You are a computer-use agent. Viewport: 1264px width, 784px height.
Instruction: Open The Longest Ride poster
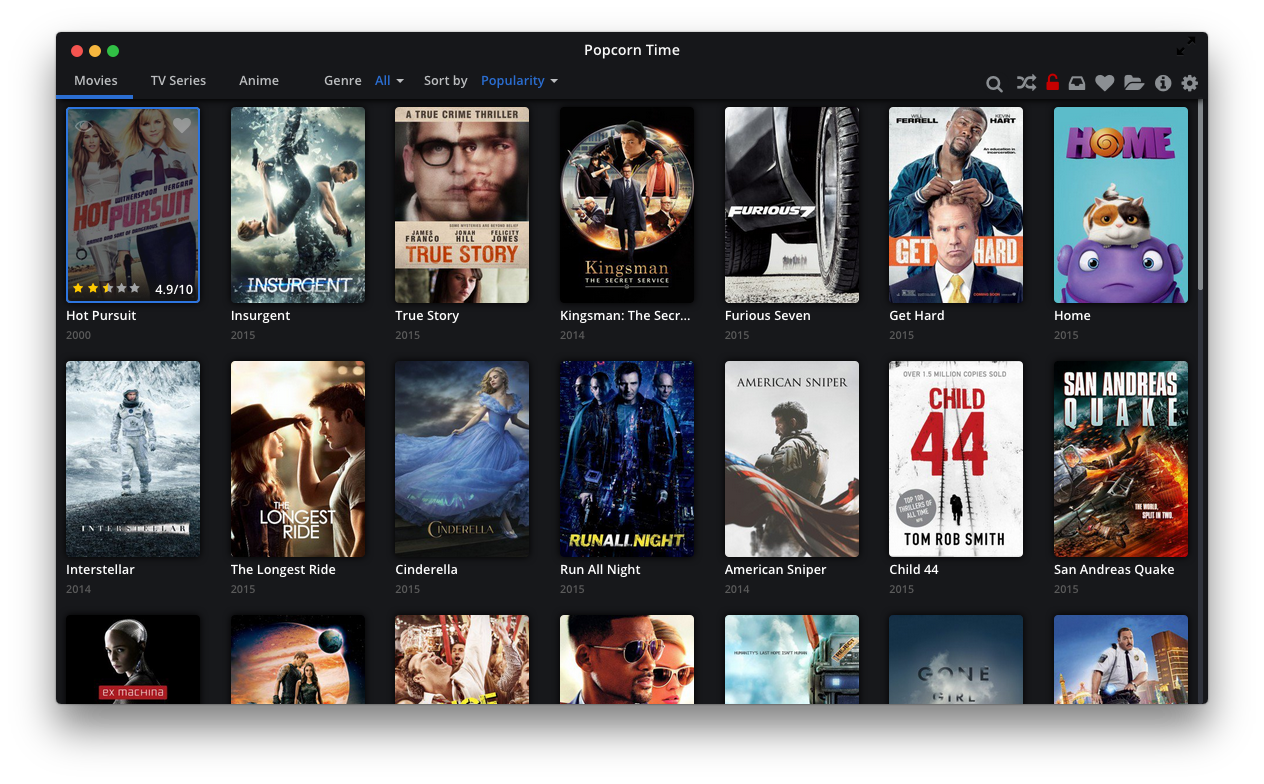[x=298, y=459]
